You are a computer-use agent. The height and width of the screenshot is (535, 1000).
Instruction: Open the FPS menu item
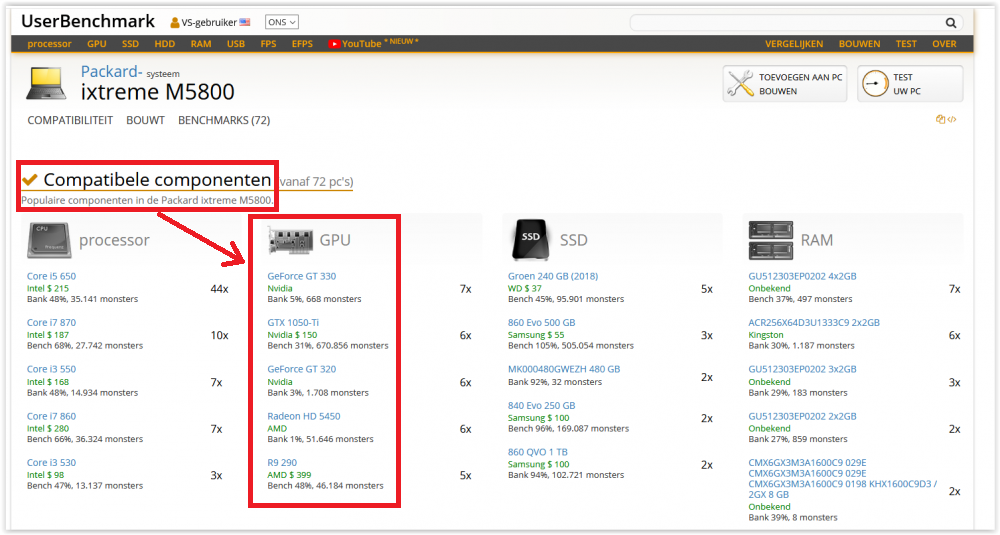[x=268, y=44]
